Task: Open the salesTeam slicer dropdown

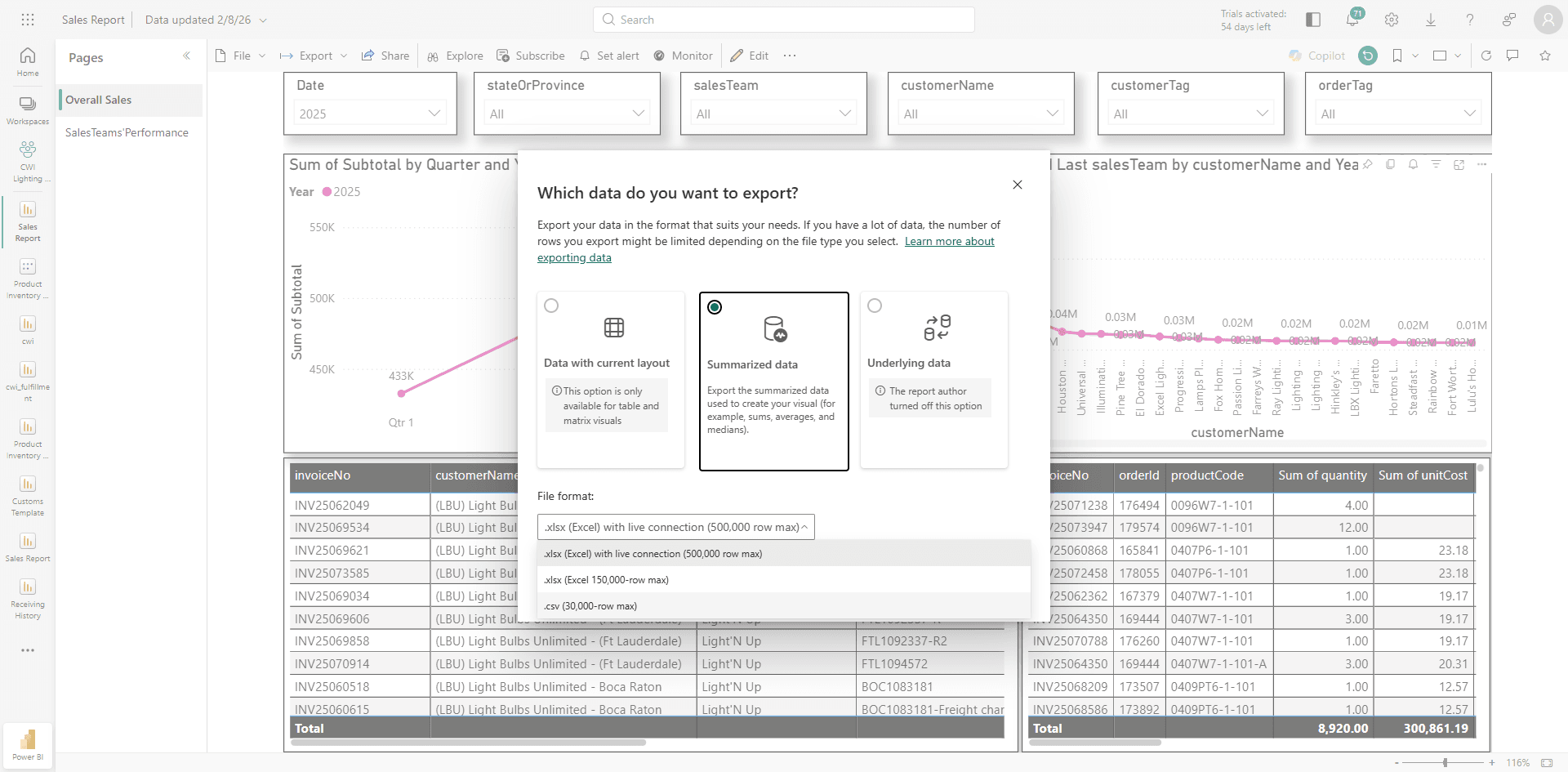Action: click(x=773, y=114)
